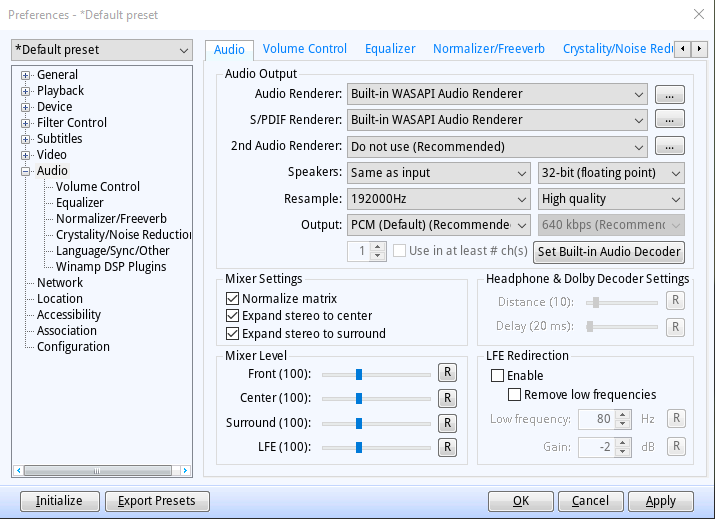Click Set Built-in Audio Decoder

(x=609, y=252)
